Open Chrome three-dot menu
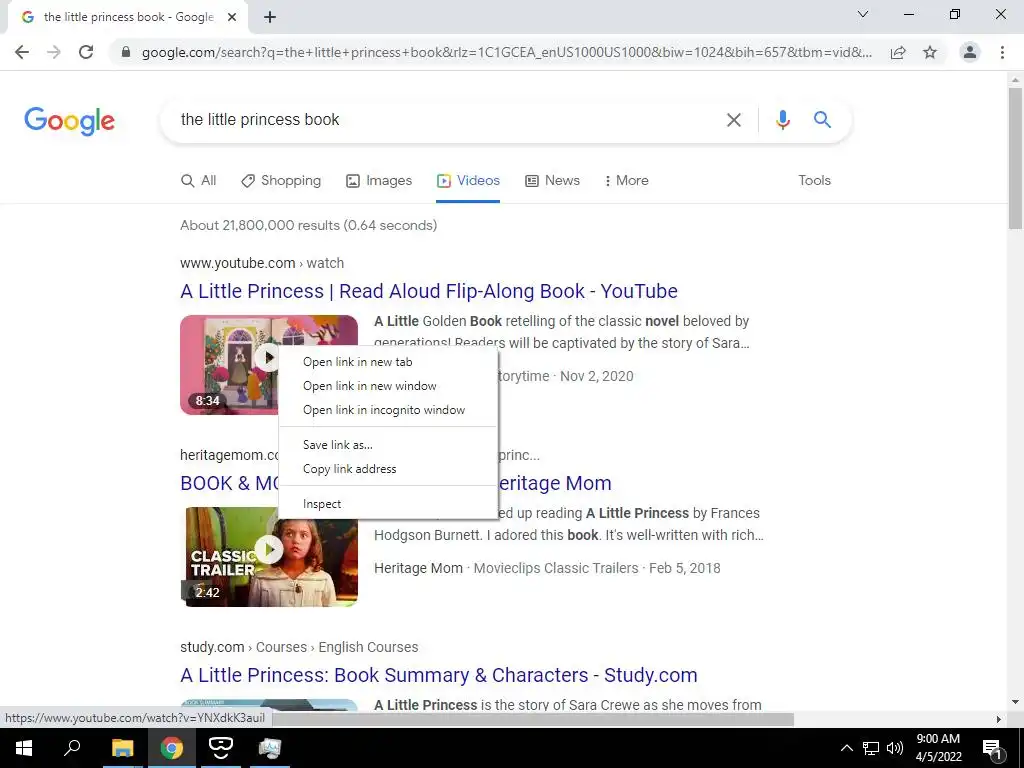Screen dimensions: 1024x768 click(x=1002, y=52)
